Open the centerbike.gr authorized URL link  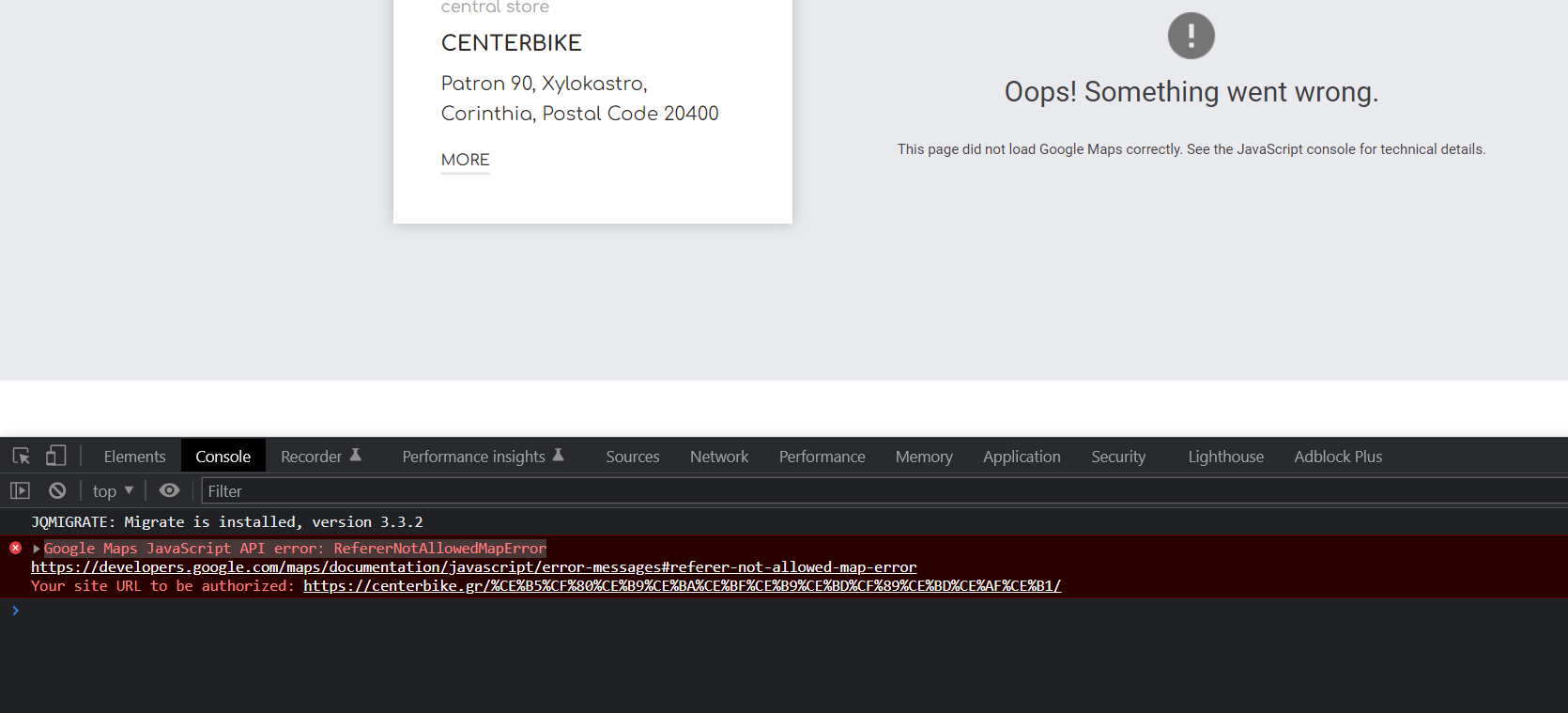683,586
